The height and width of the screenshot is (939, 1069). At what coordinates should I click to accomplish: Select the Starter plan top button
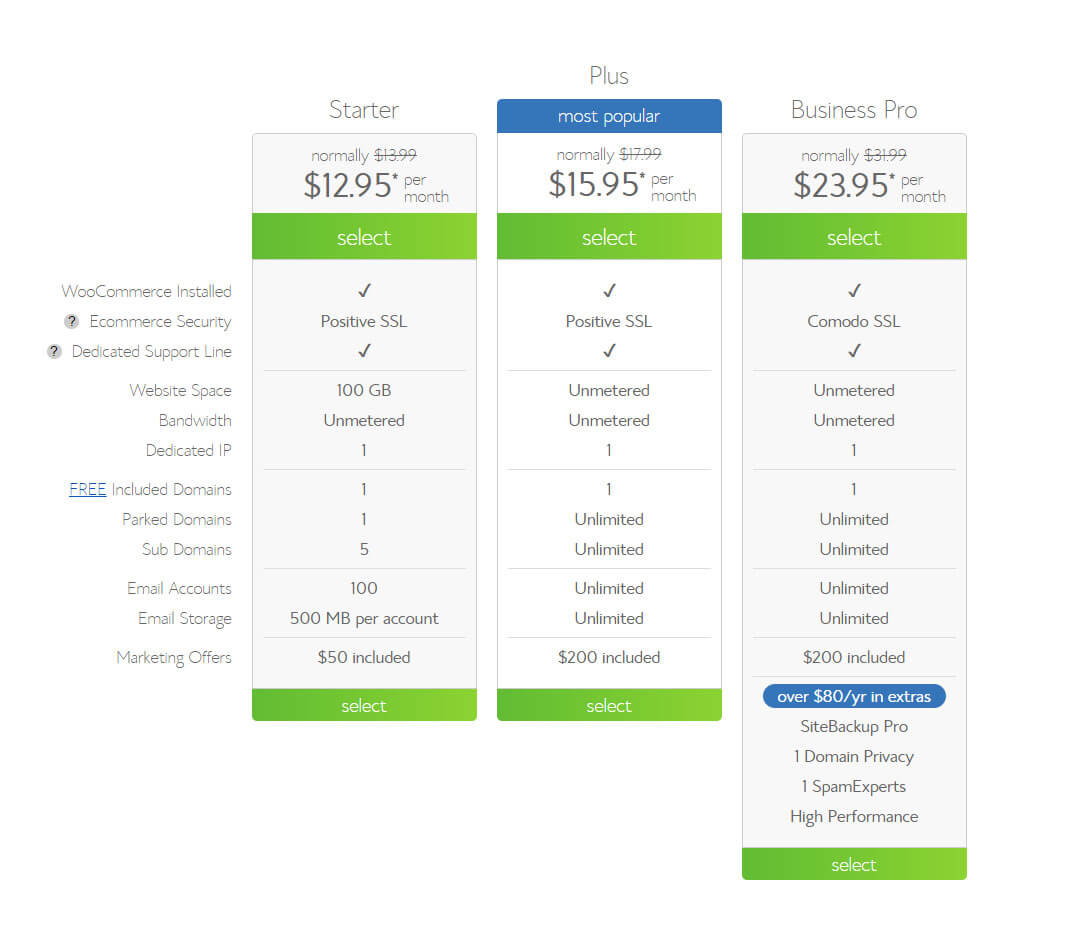(364, 237)
